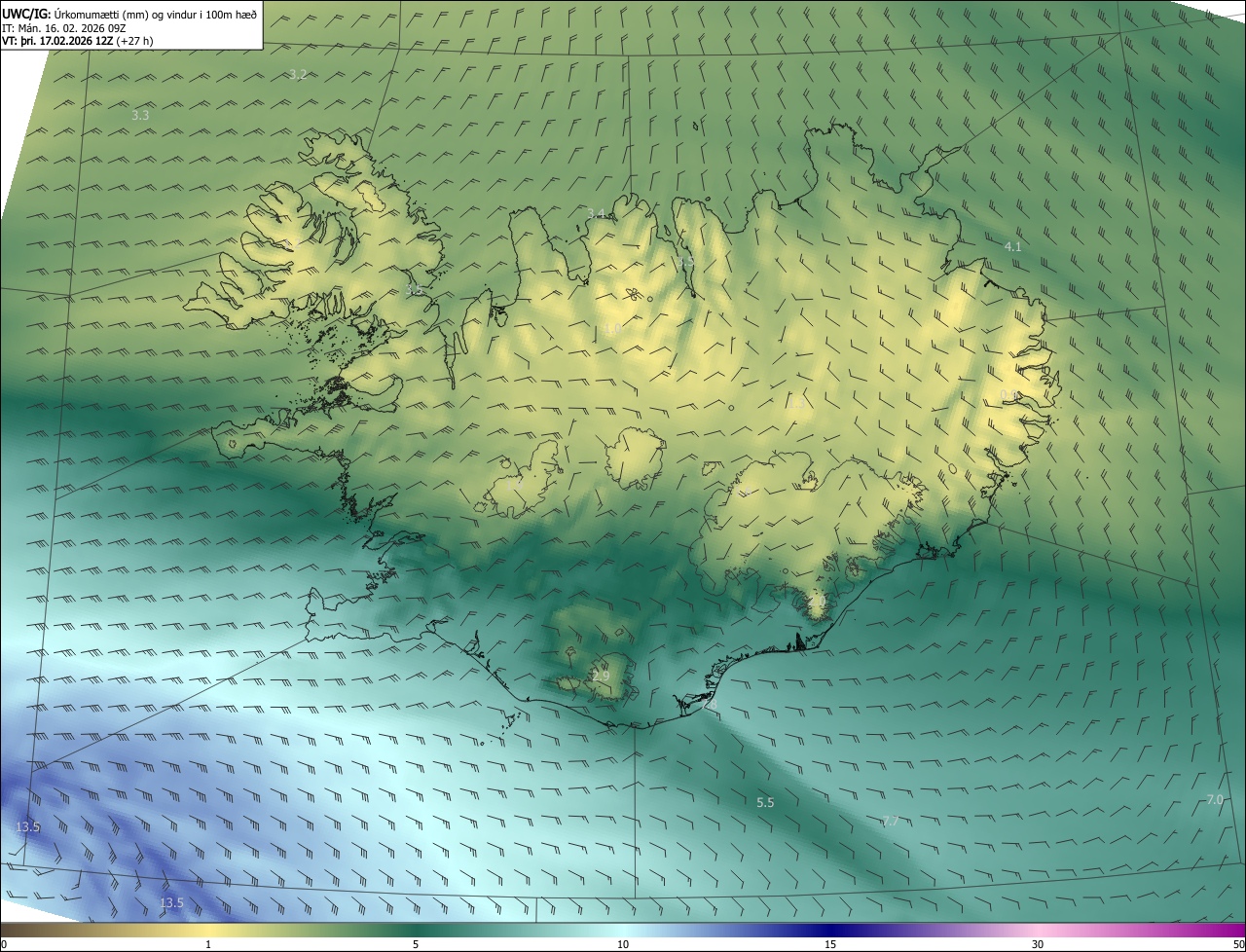
Task: Click the 15 tick label on the colorbar
Action: pyautogui.click(x=830, y=944)
